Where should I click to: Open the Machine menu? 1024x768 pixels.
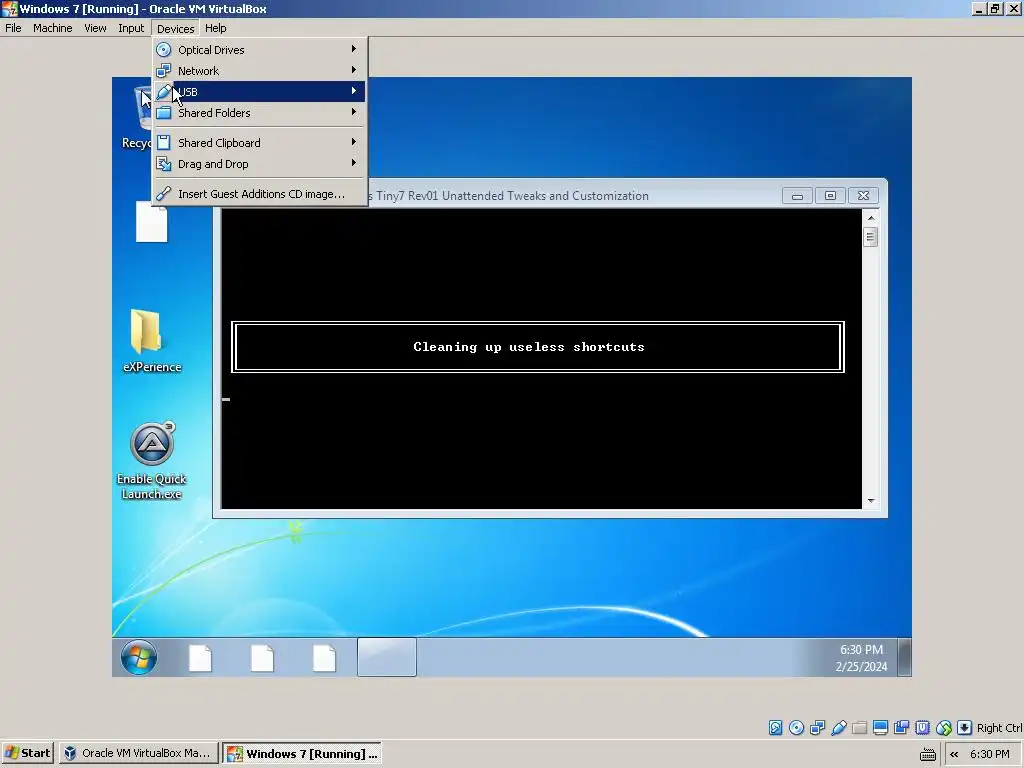[53, 28]
